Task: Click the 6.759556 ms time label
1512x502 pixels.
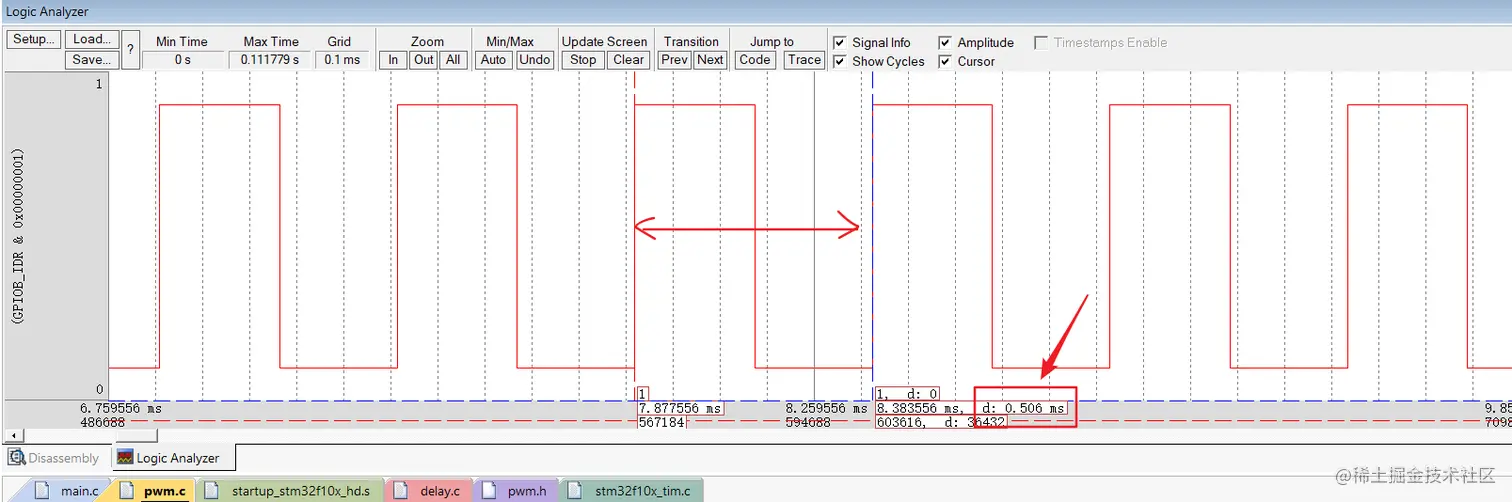Action: (x=121, y=409)
